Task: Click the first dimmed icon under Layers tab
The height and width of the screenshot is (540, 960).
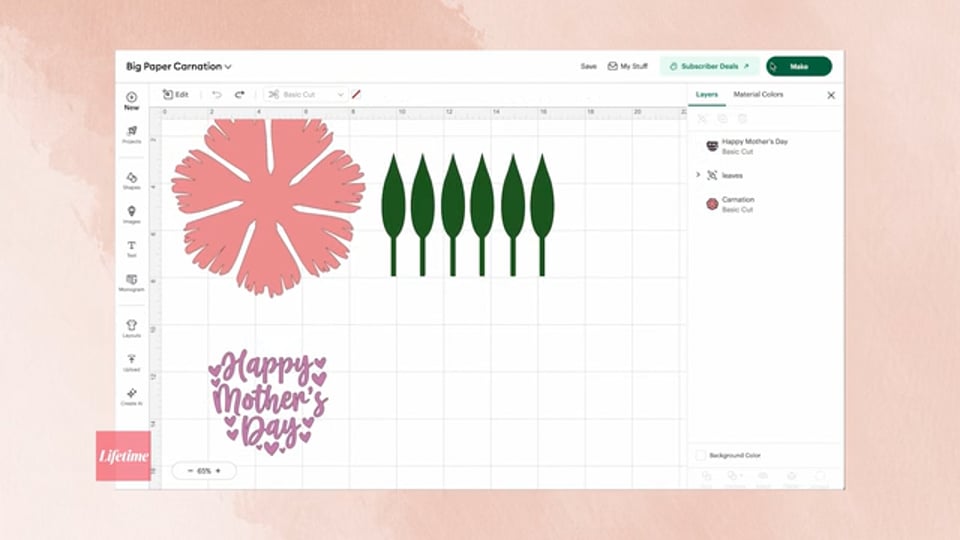Action: click(702, 118)
